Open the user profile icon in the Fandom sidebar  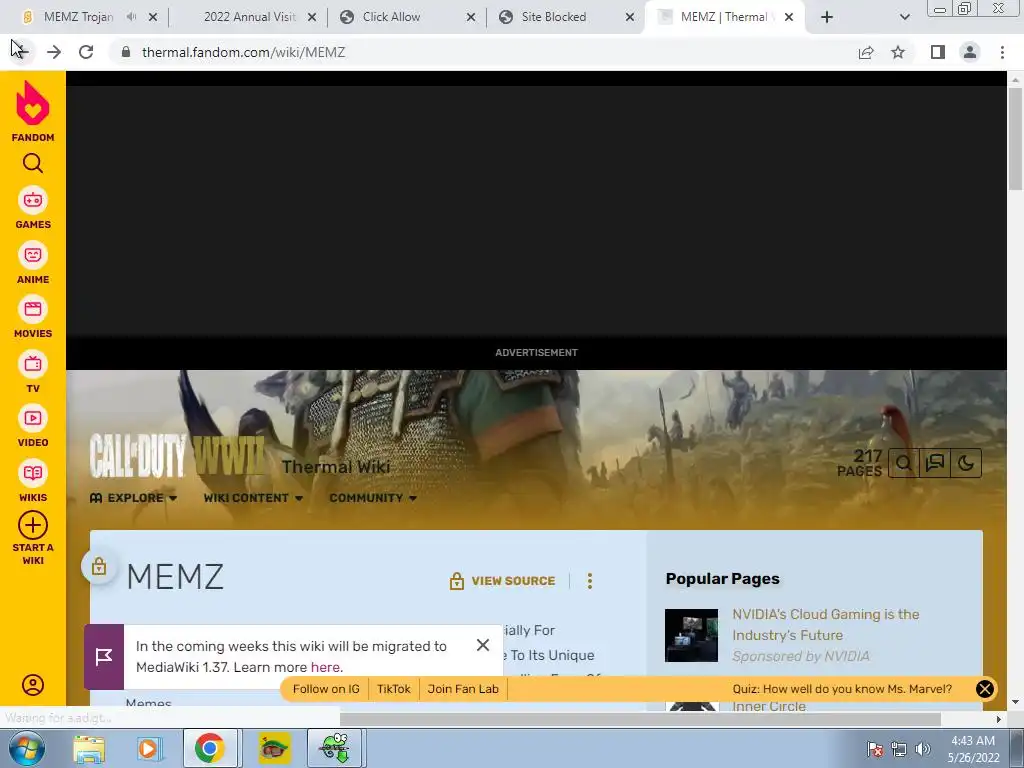point(33,684)
